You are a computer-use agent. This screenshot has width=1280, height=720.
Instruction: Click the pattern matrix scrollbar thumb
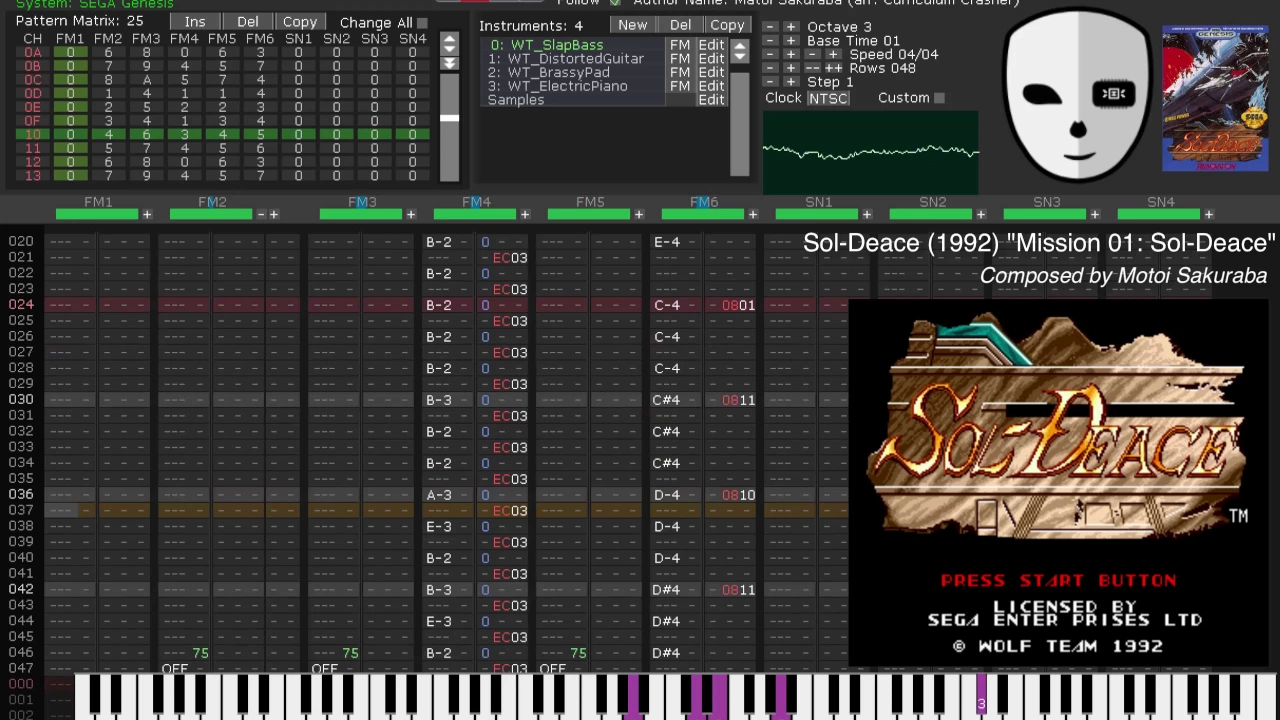pyautogui.click(x=449, y=118)
